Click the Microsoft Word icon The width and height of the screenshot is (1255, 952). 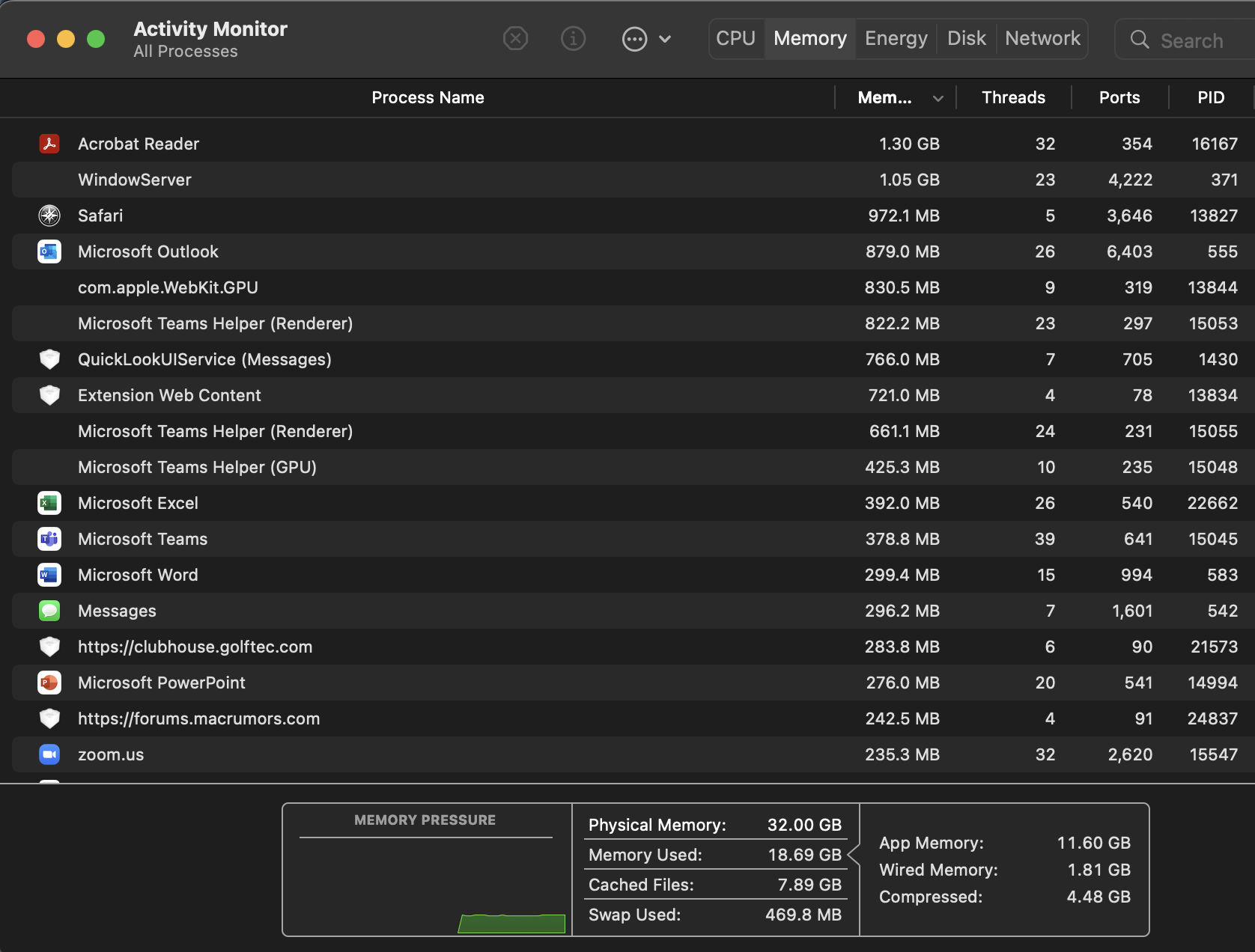click(49, 575)
